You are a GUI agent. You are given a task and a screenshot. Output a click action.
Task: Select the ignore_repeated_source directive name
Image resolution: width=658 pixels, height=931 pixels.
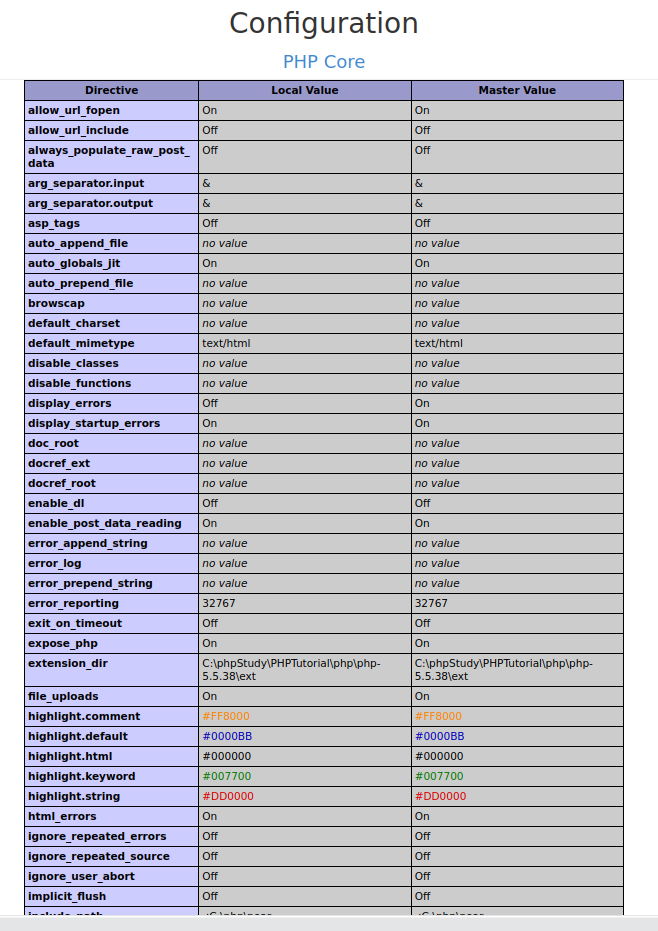pos(99,856)
